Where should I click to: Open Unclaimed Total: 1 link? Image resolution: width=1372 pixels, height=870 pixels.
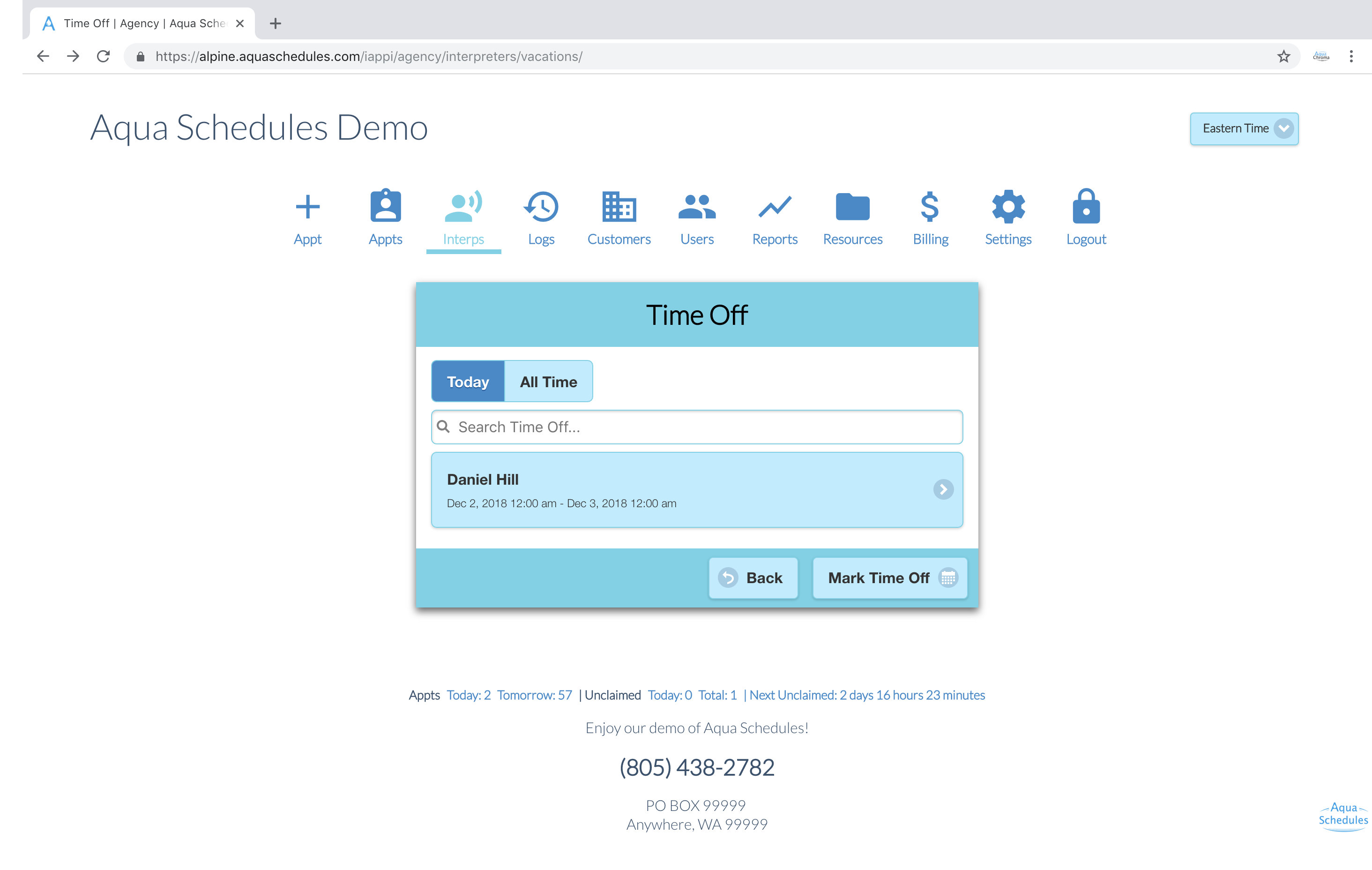click(x=717, y=695)
